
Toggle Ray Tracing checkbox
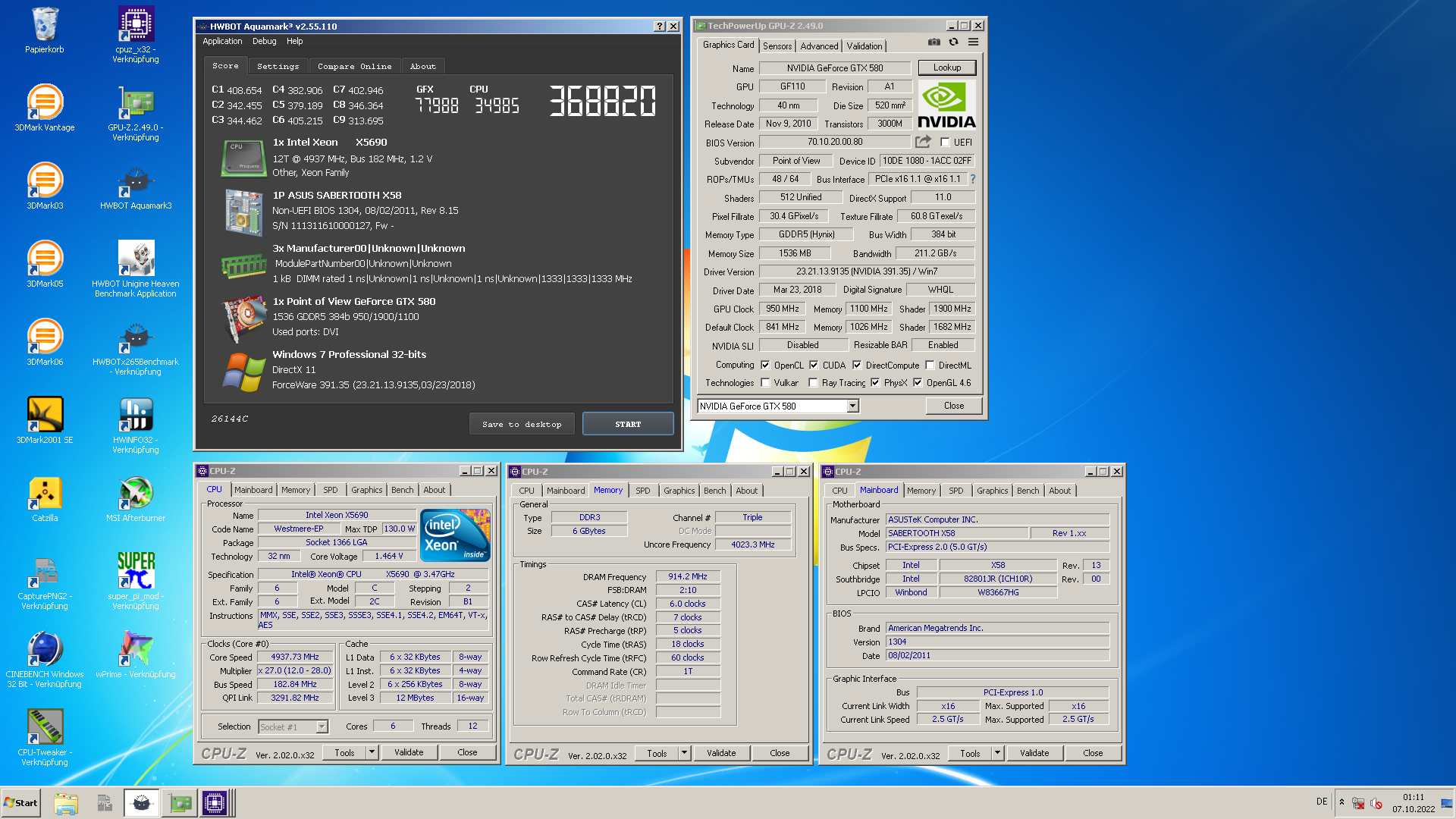click(813, 382)
